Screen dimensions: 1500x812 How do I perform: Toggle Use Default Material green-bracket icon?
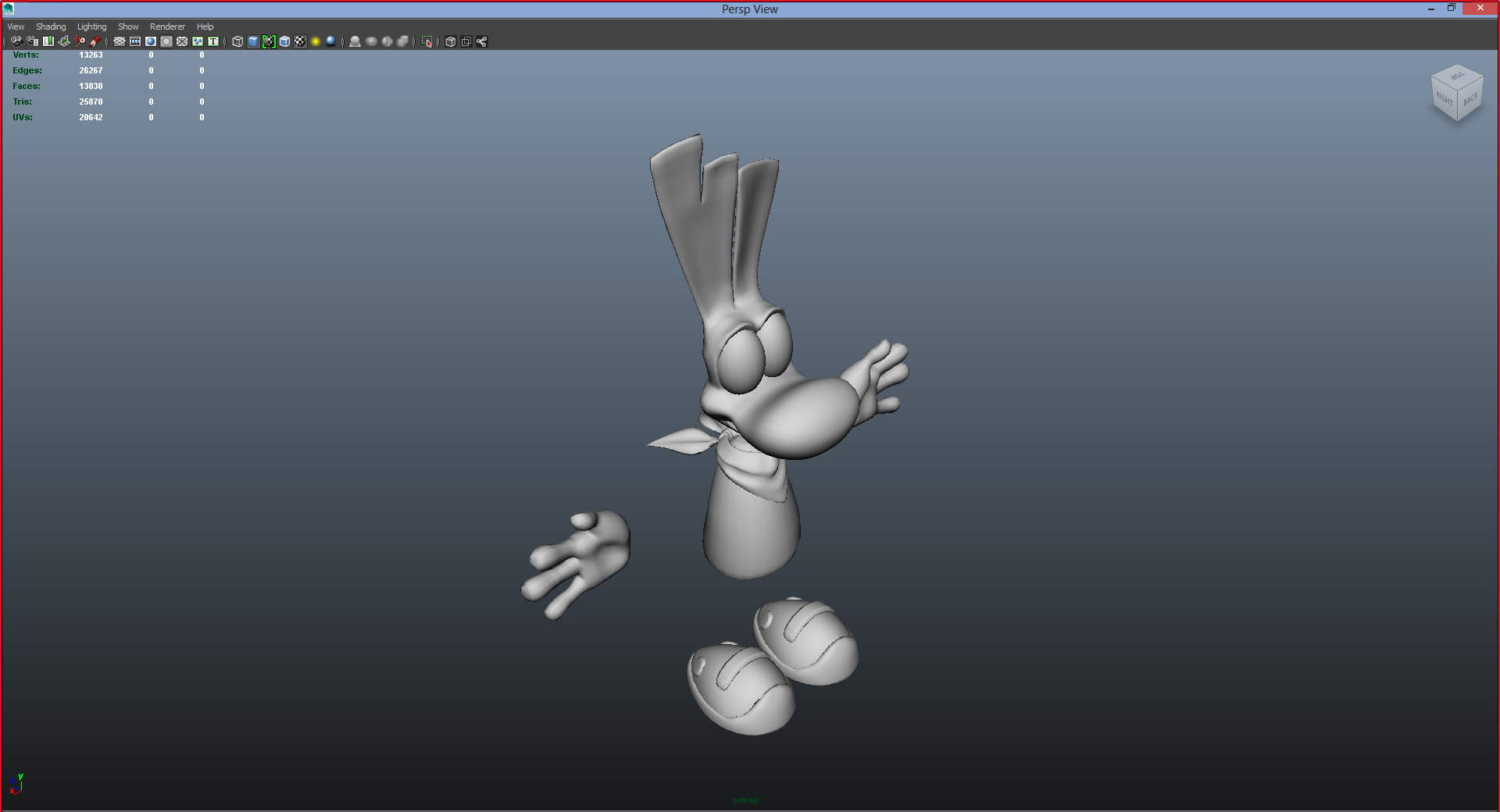269,41
